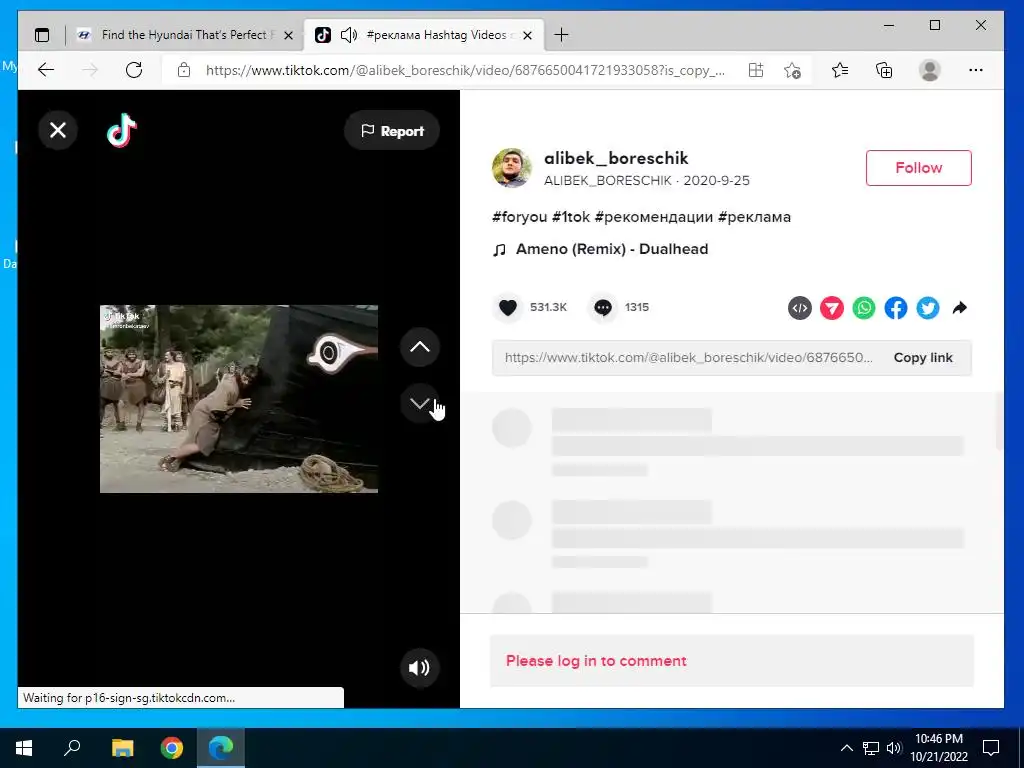This screenshot has width=1024, height=768.
Task: Click Please log in to comment
Action: [596, 661]
